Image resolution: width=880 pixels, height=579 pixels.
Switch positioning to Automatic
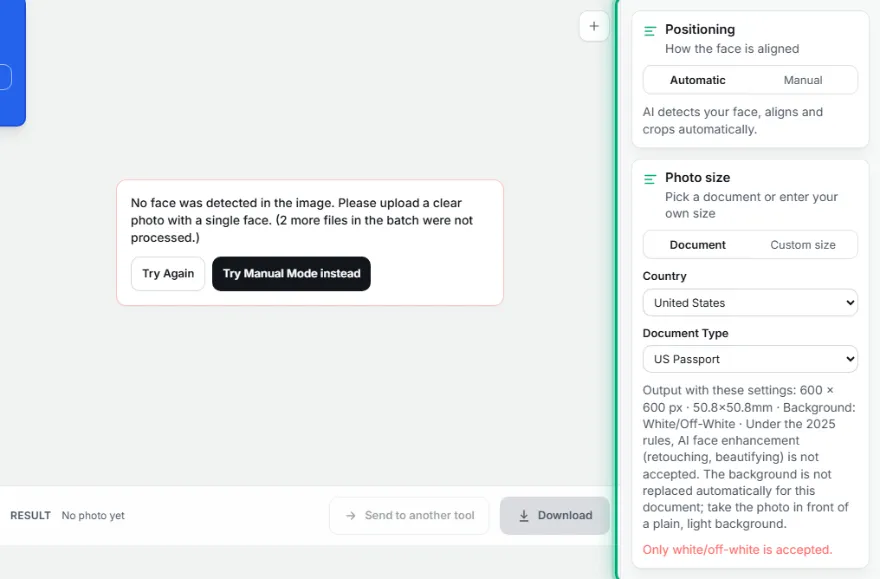[698, 80]
